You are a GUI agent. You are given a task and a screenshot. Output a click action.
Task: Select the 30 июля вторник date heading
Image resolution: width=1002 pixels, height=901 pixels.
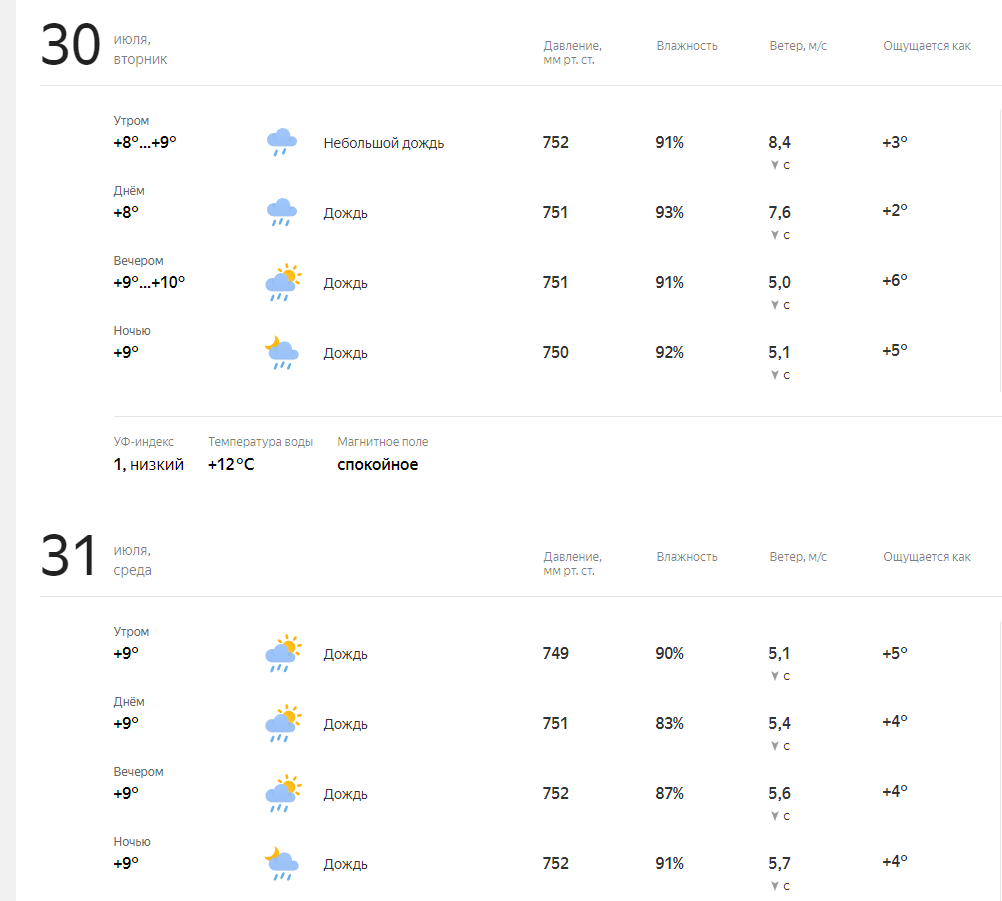coord(104,45)
